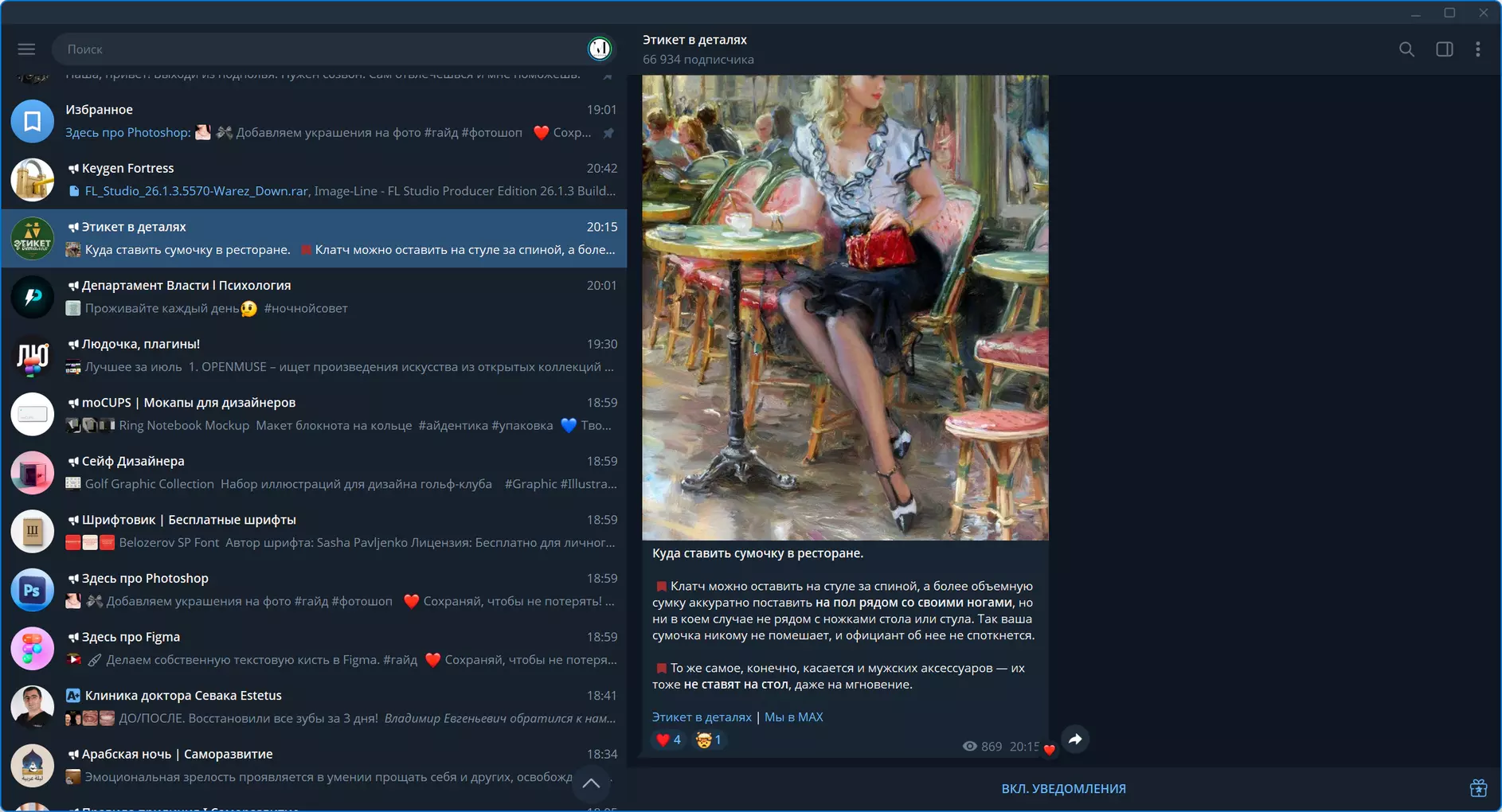The height and width of the screenshot is (812, 1502).
Task: Select Департамент Власти | Психология chat title
Action: pyautogui.click(x=186, y=286)
